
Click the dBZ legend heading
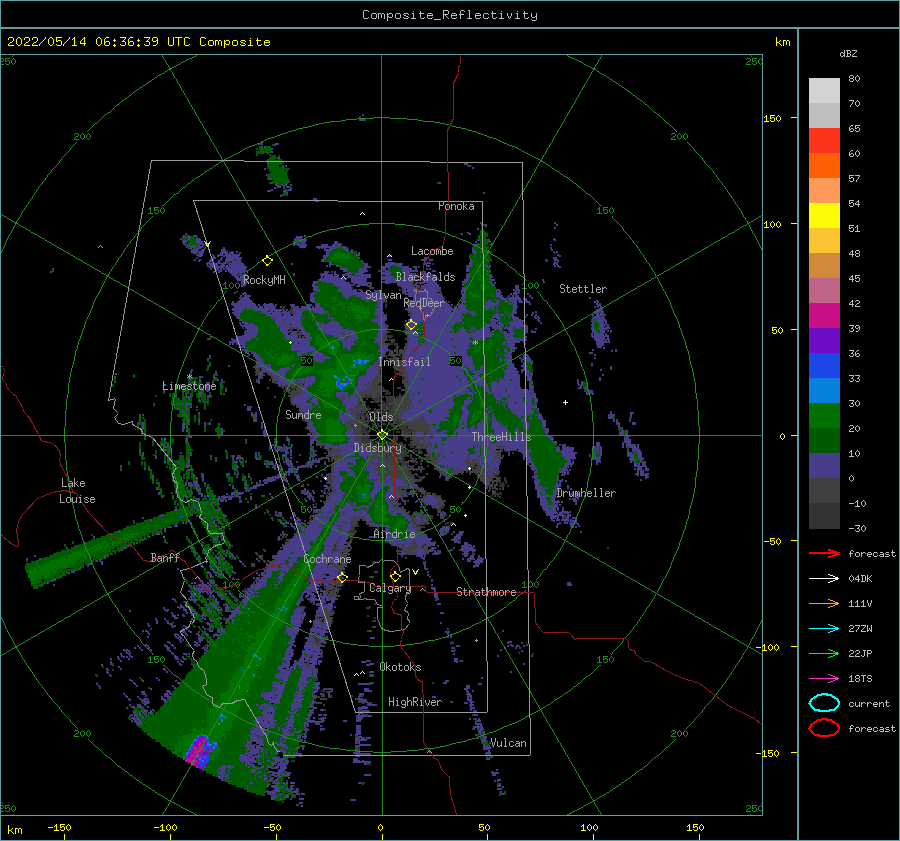click(848, 53)
